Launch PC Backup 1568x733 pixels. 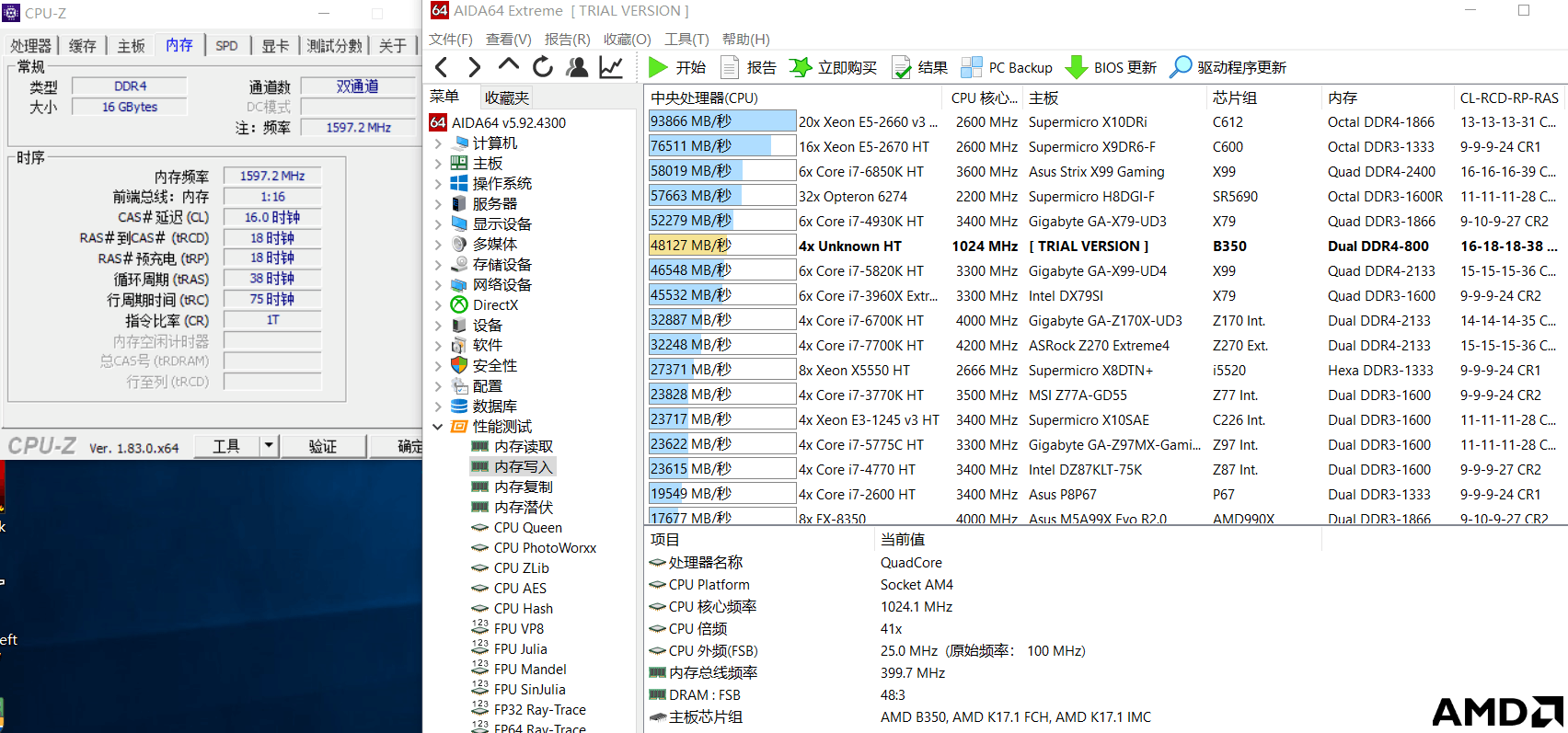(x=1007, y=67)
